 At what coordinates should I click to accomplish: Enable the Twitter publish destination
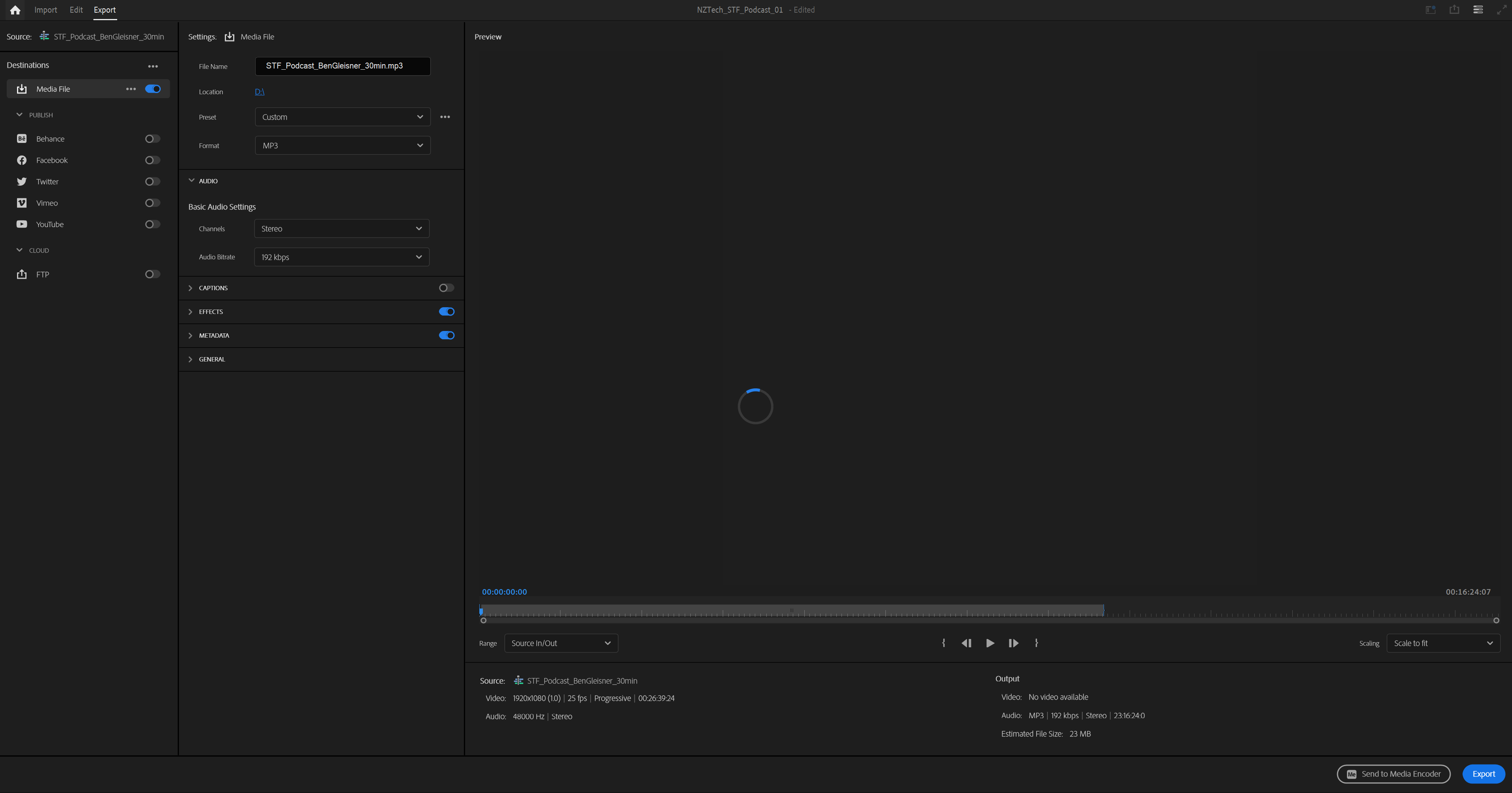click(x=152, y=181)
